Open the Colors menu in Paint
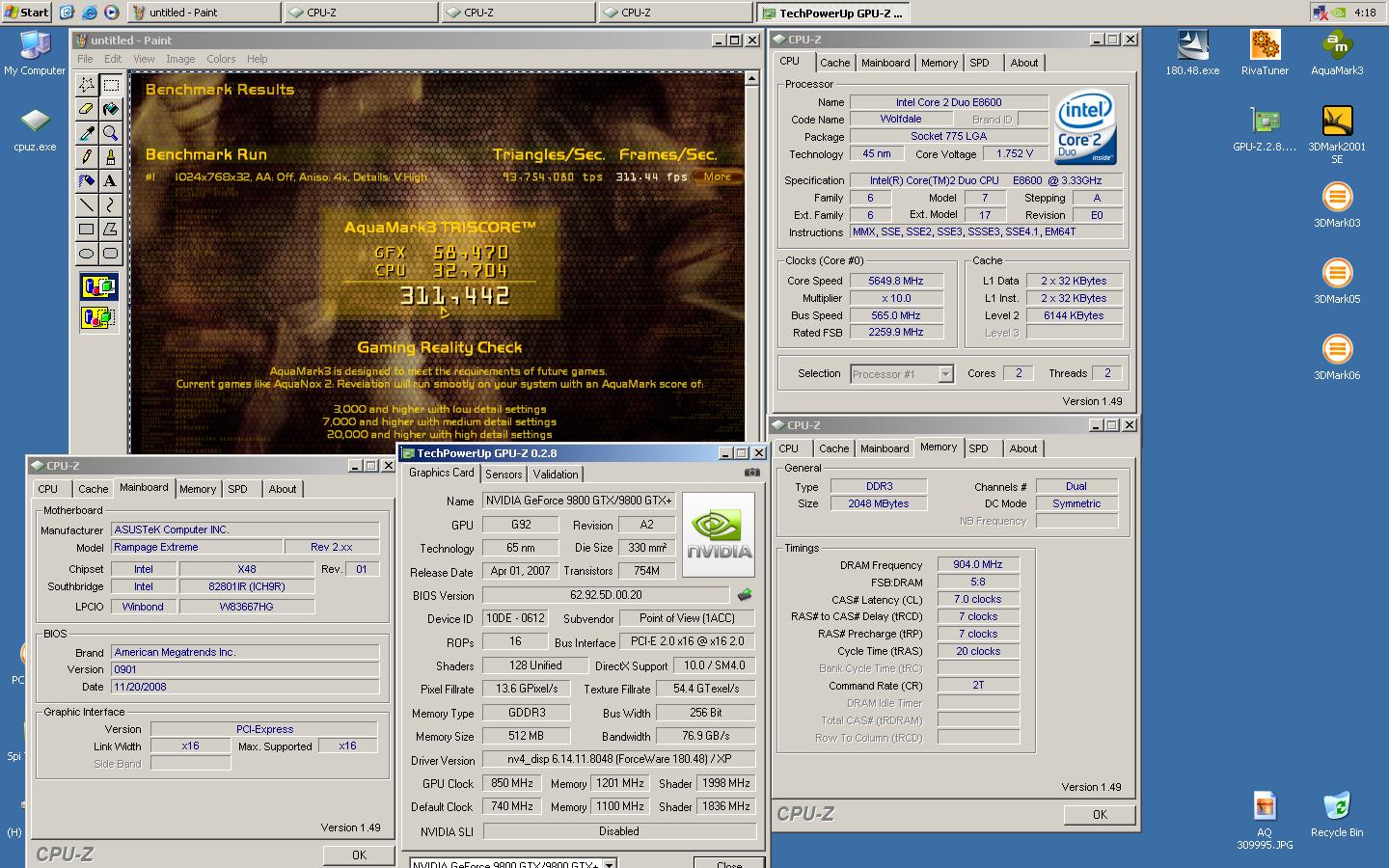The image size is (1389, 868). click(x=221, y=59)
